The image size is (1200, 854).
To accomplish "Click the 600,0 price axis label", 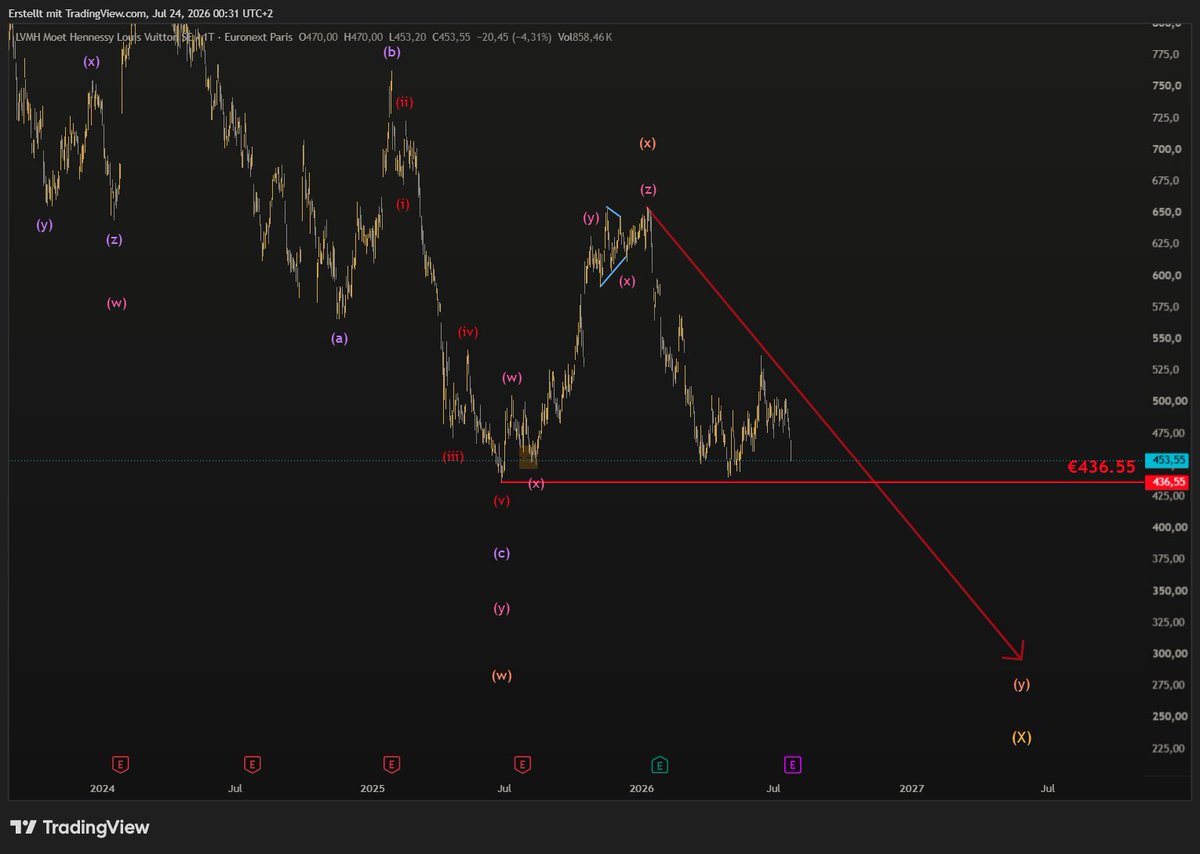I will tap(1165, 275).
